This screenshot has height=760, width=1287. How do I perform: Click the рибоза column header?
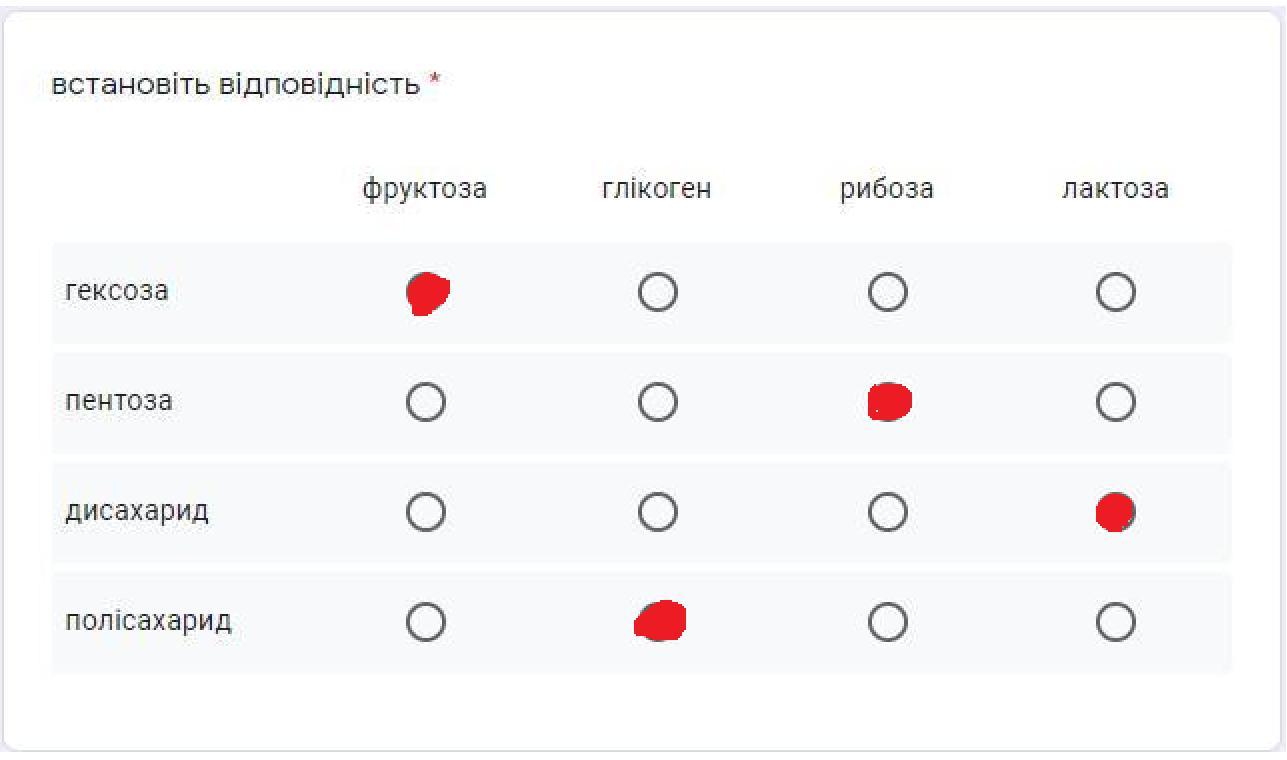point(887,189)
